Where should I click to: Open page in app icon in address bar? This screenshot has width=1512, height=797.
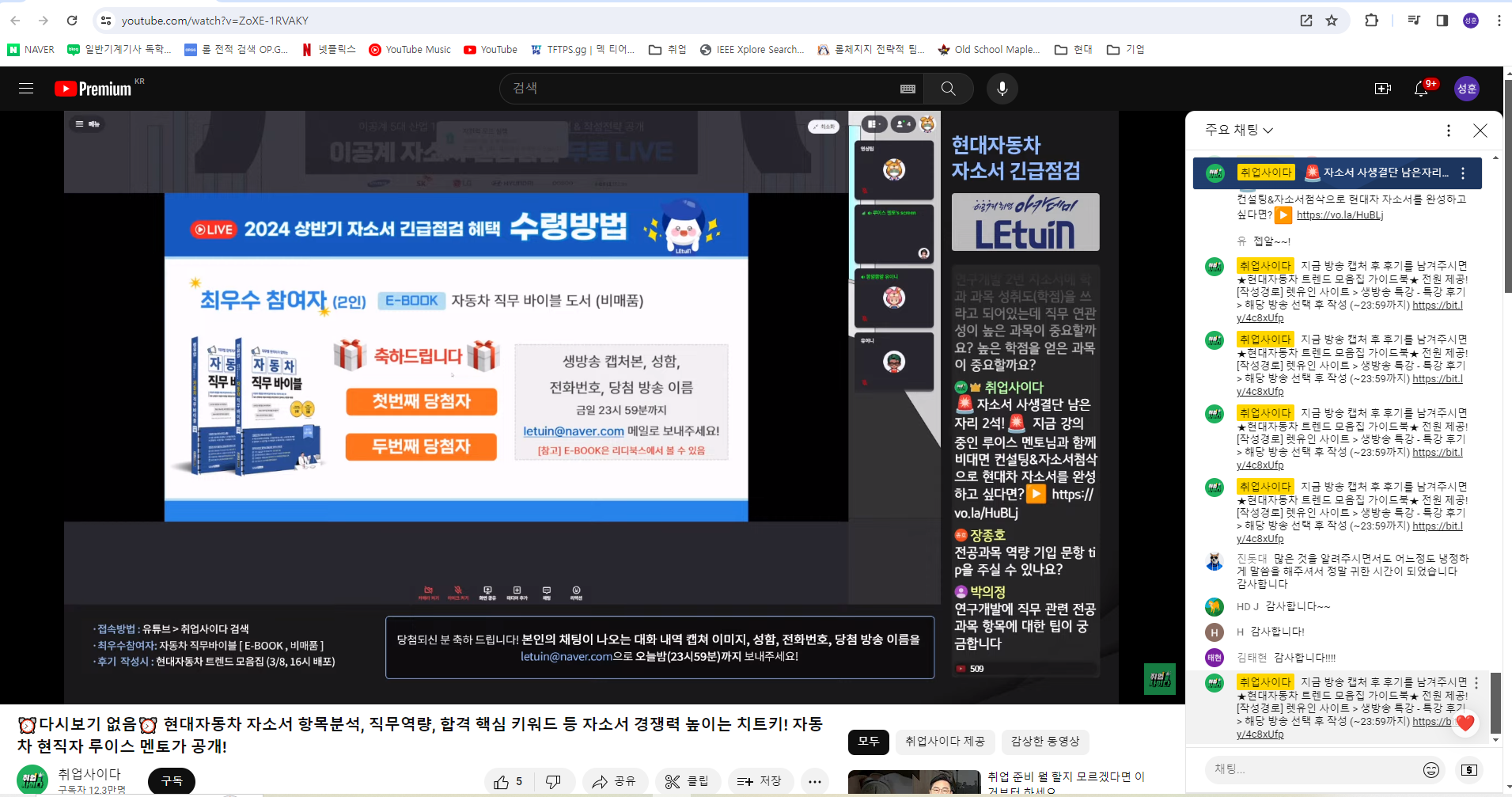click(x=1306, y=21)
